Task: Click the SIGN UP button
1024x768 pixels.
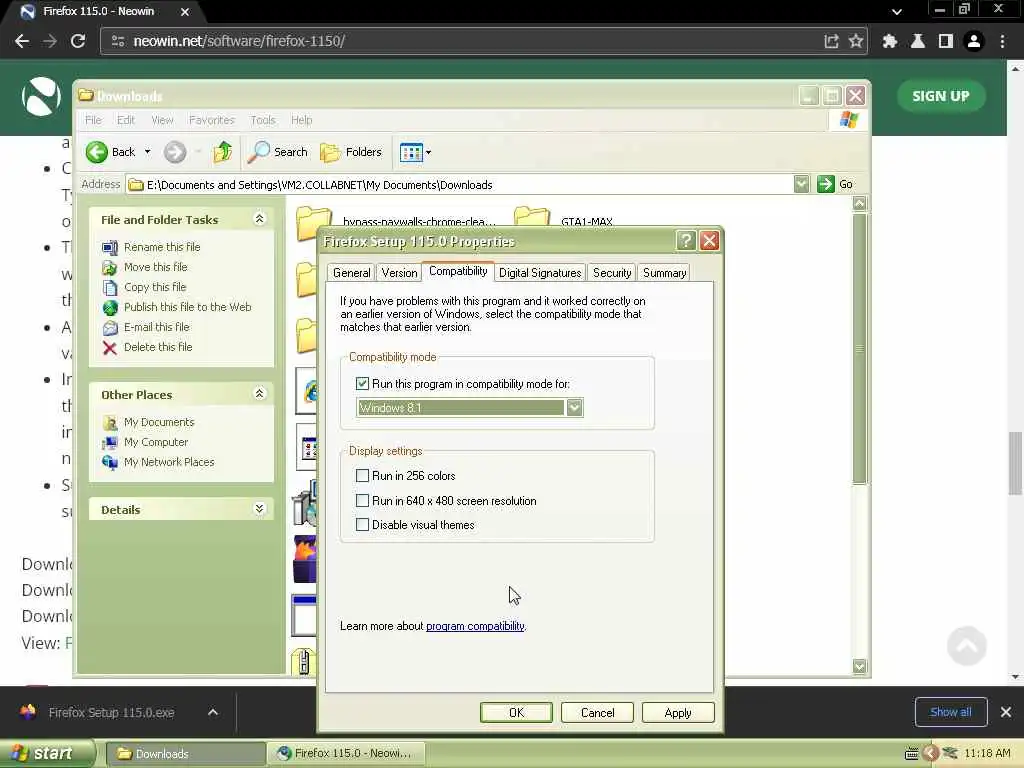Action: (940, 96)
